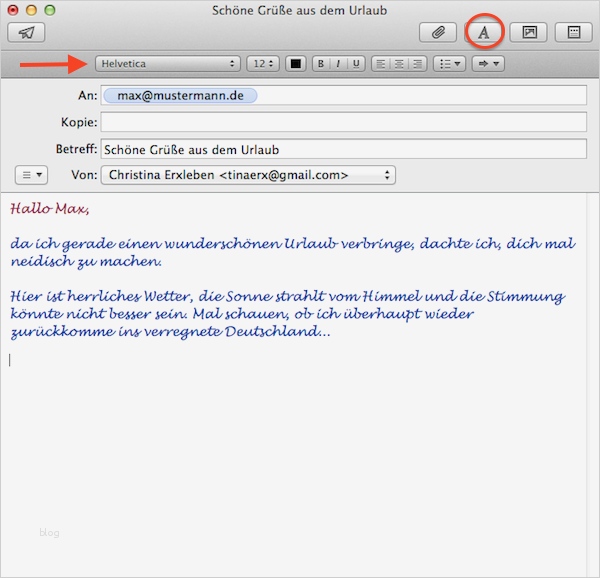Center the text alignment
This screenshot has height=578, width=600.
tap(399, 64)
